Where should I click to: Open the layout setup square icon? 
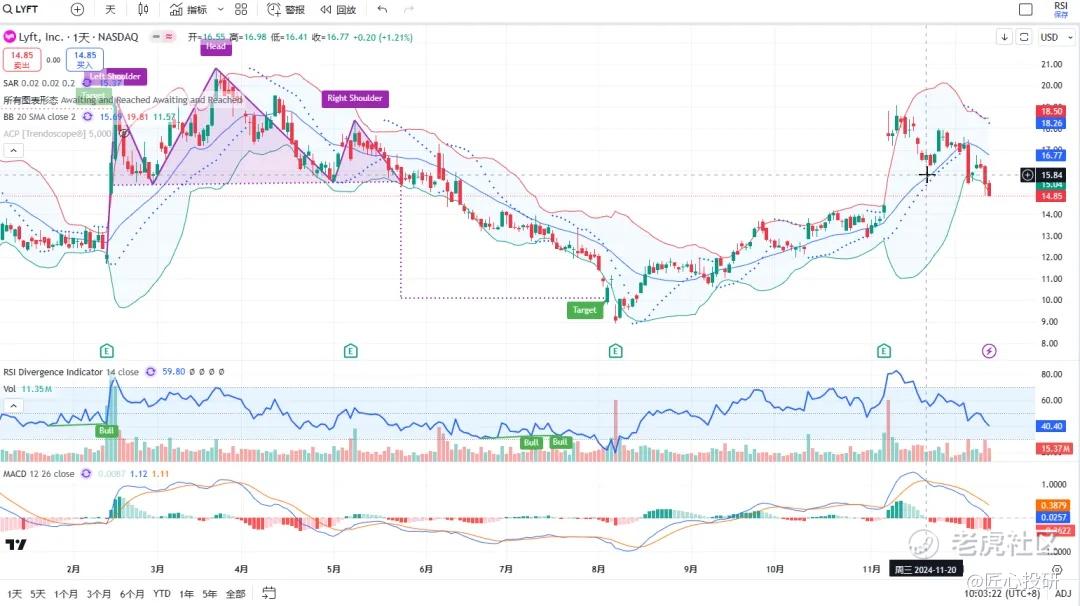pos(1026,9)
